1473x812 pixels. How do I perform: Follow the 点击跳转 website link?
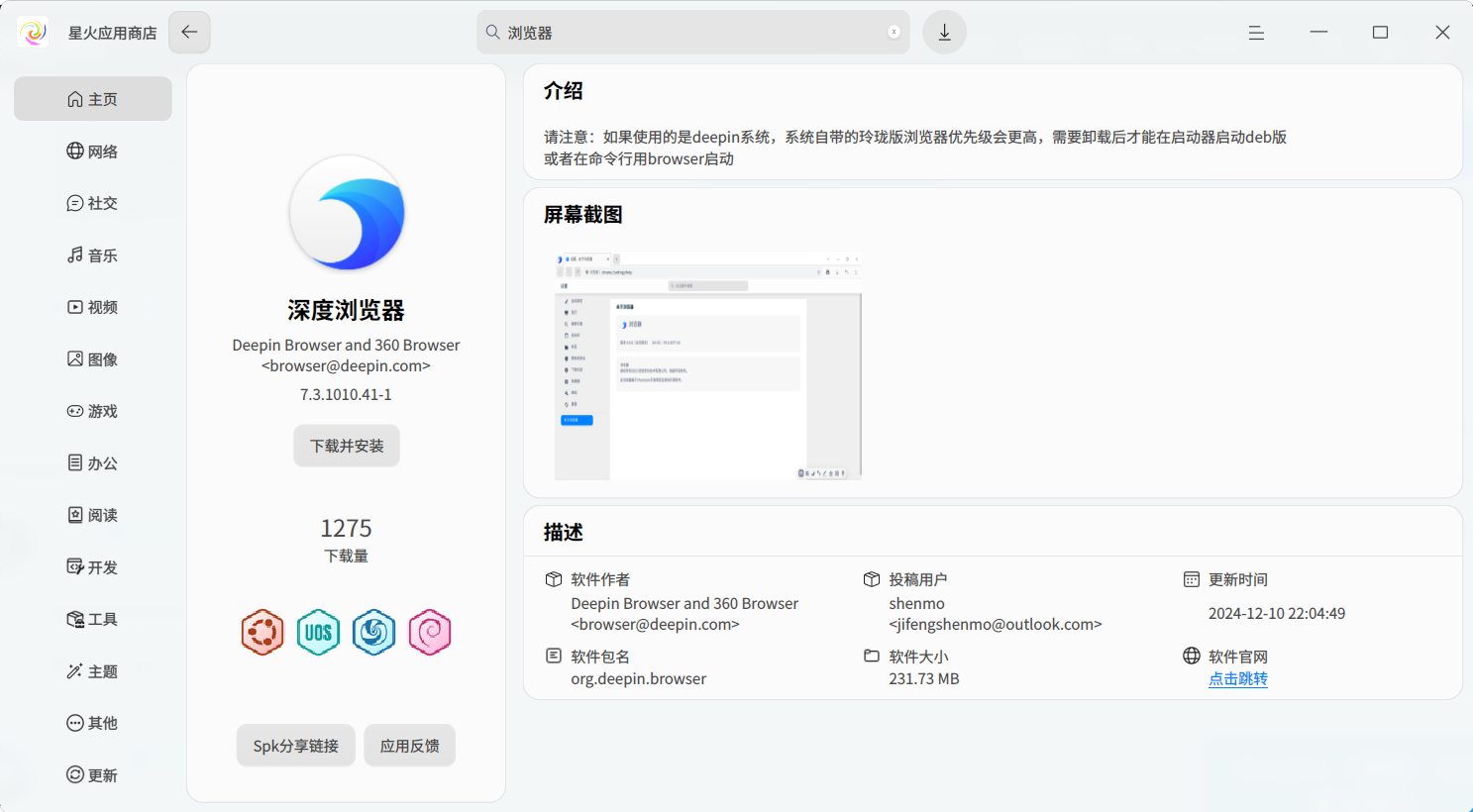(x=1238, y=678)
